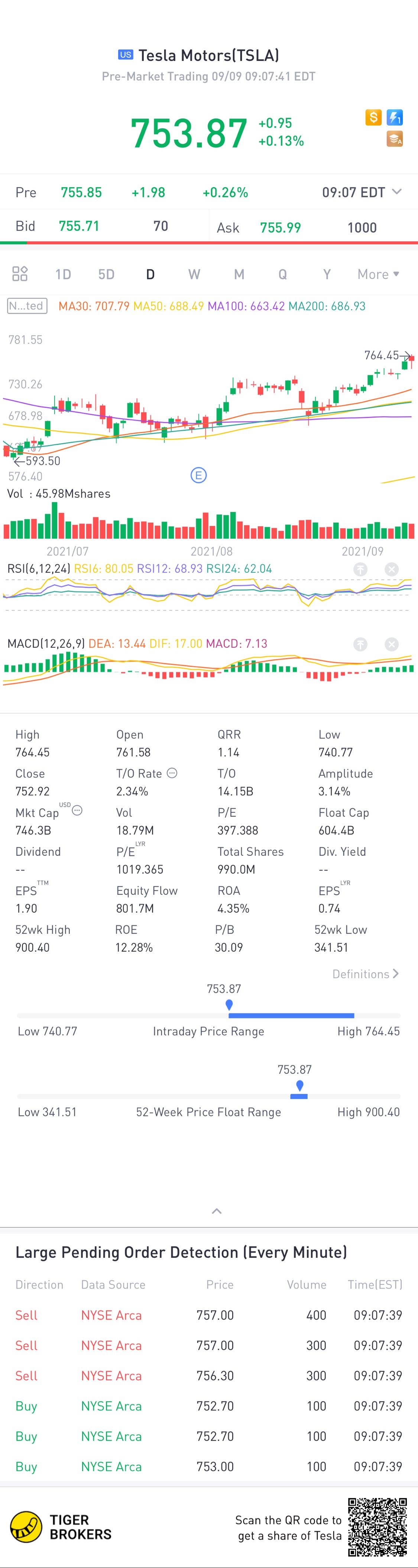Expand the 09:07 EDT pre-market dropdown
The height and width of the screenshot is (1568, 418).
(x=362, y=192)
